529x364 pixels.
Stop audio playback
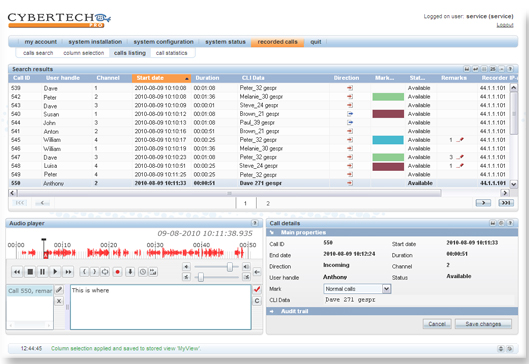30,272
